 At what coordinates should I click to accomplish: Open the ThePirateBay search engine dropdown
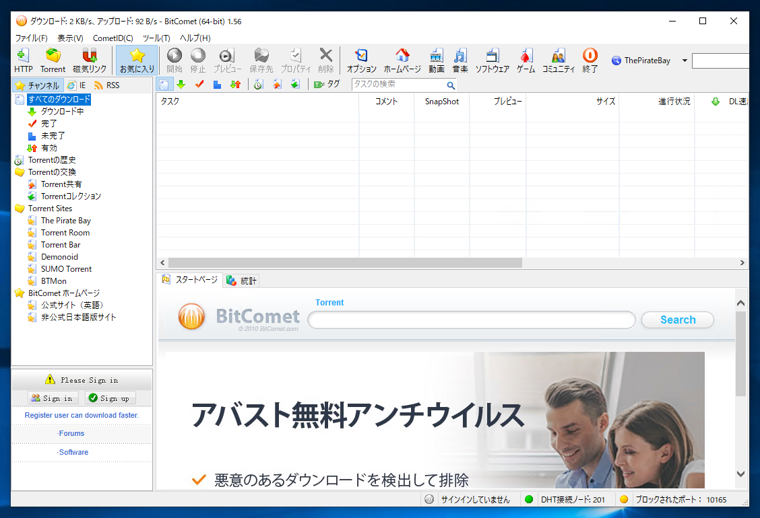pos(684,61)
